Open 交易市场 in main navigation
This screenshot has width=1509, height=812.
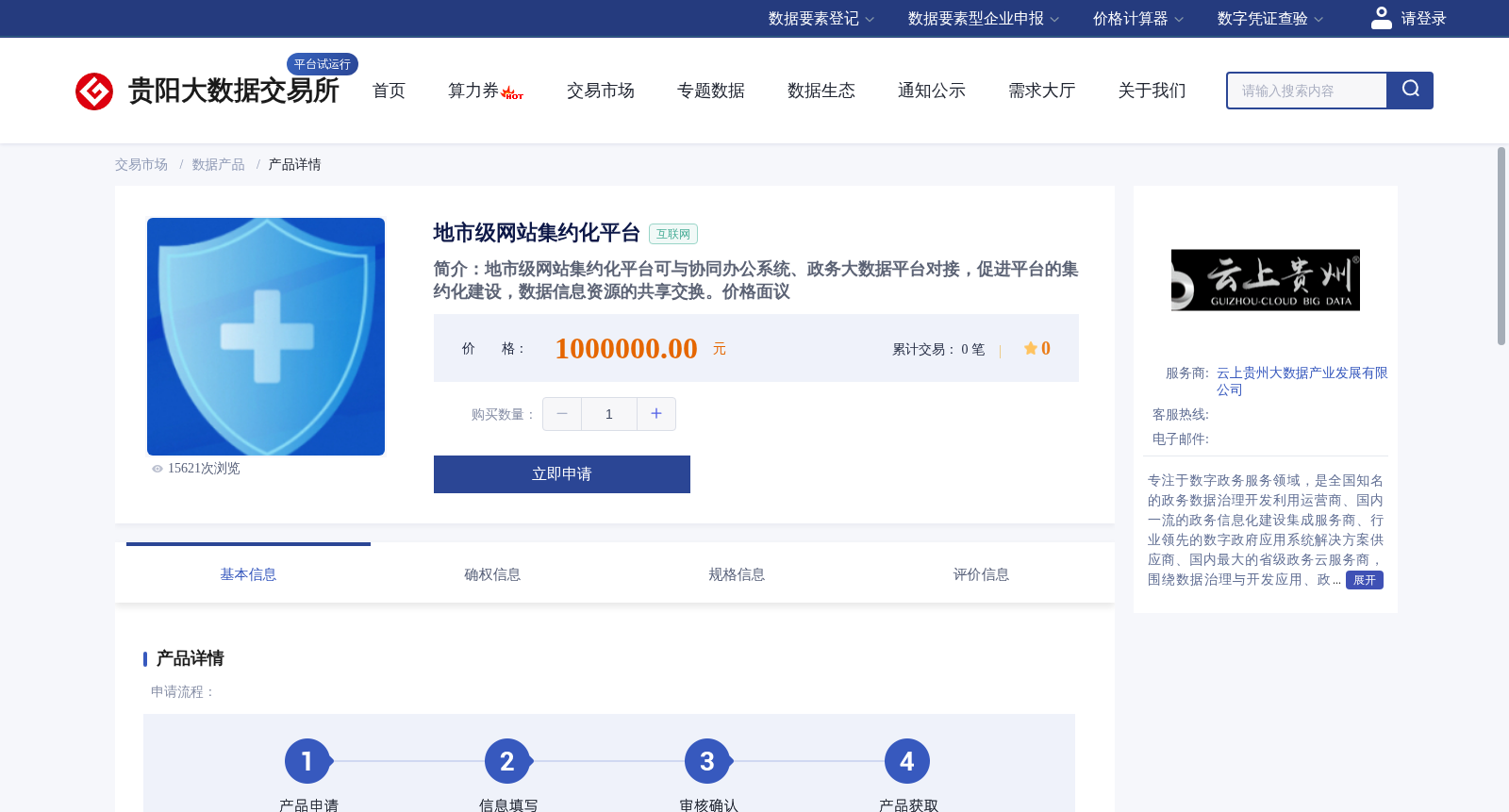click(x=601, y=91)
